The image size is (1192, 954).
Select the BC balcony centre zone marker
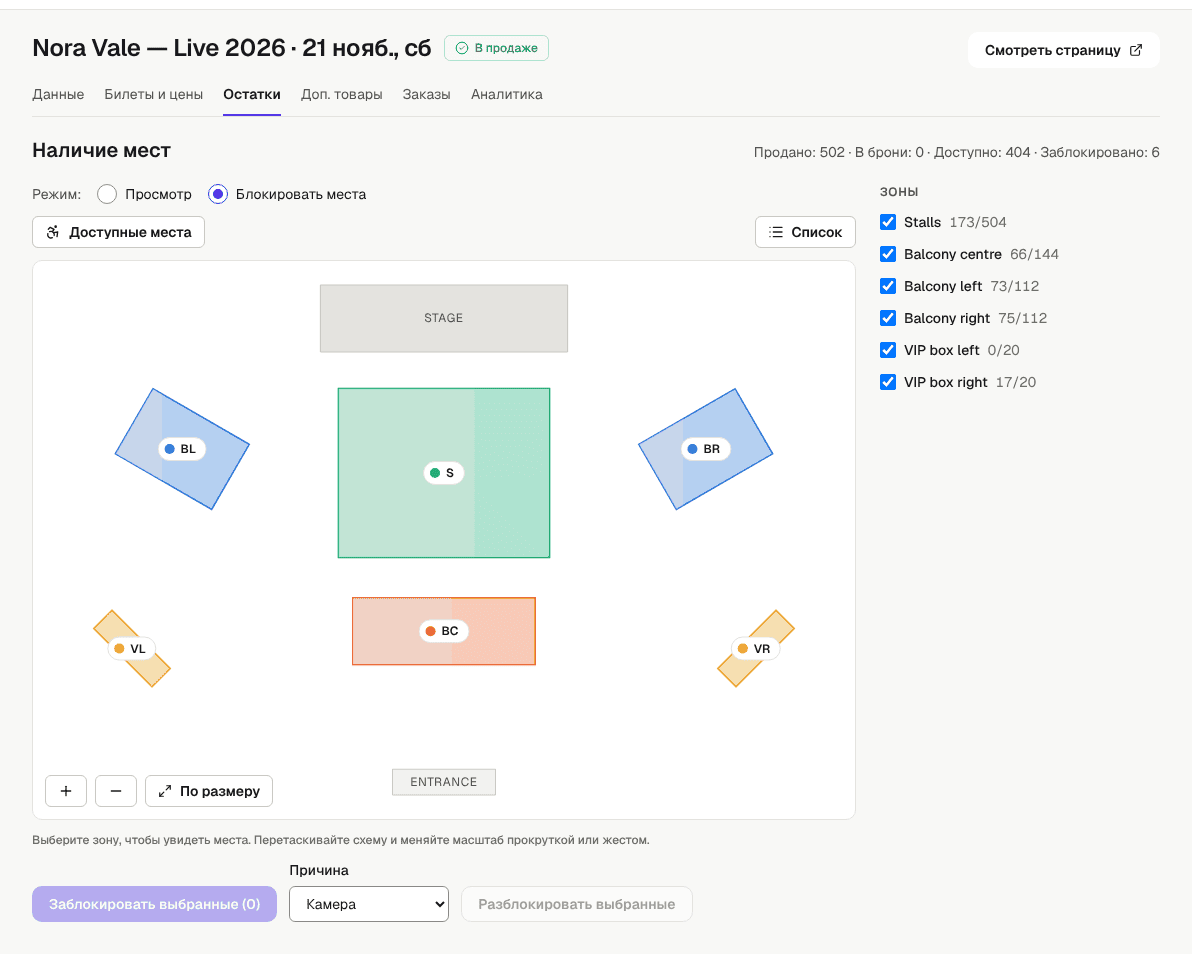click(443, 631)
